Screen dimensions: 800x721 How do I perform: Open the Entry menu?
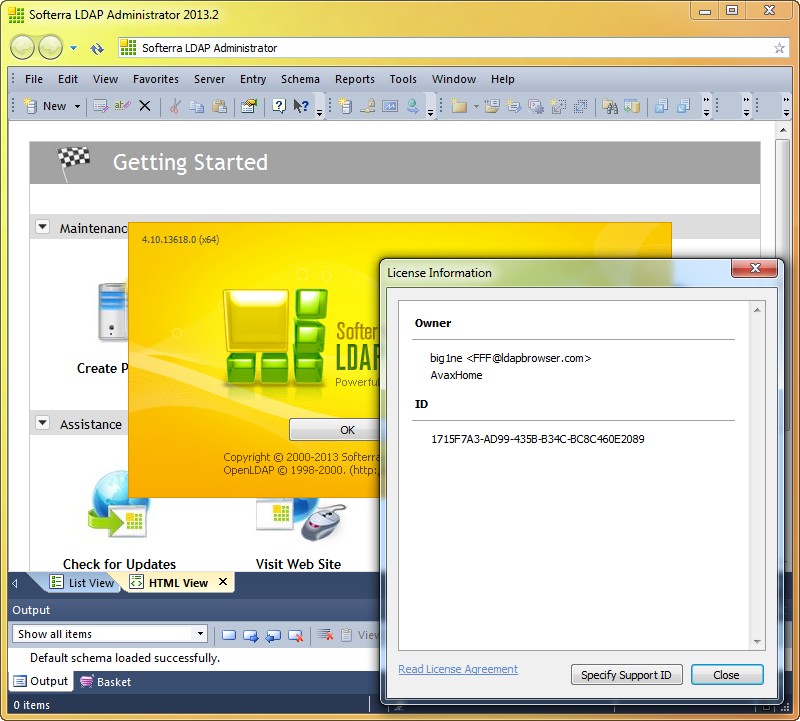(253, 79)
